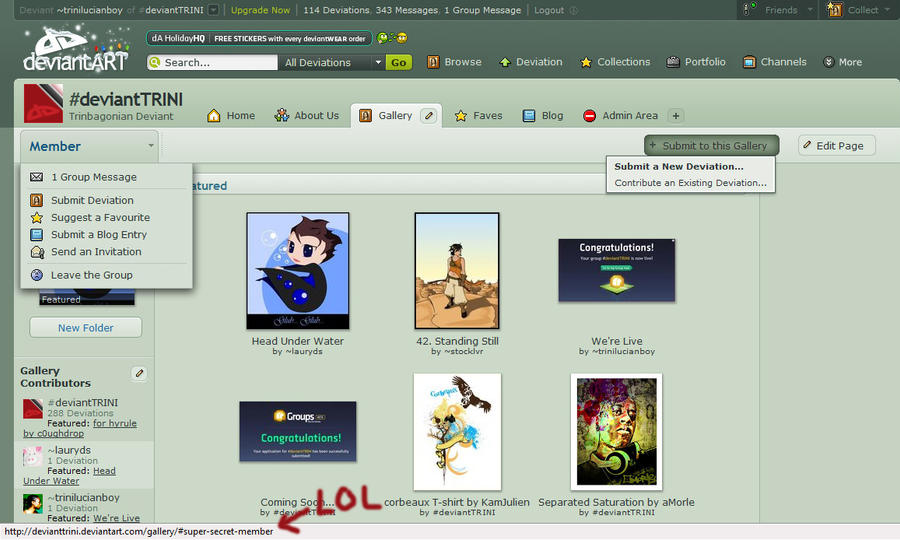Image resolution: width=900 pixels, height=540 pixels.
Task: Click the 1 Group Message link in top bar
Action: coord(483,10)
